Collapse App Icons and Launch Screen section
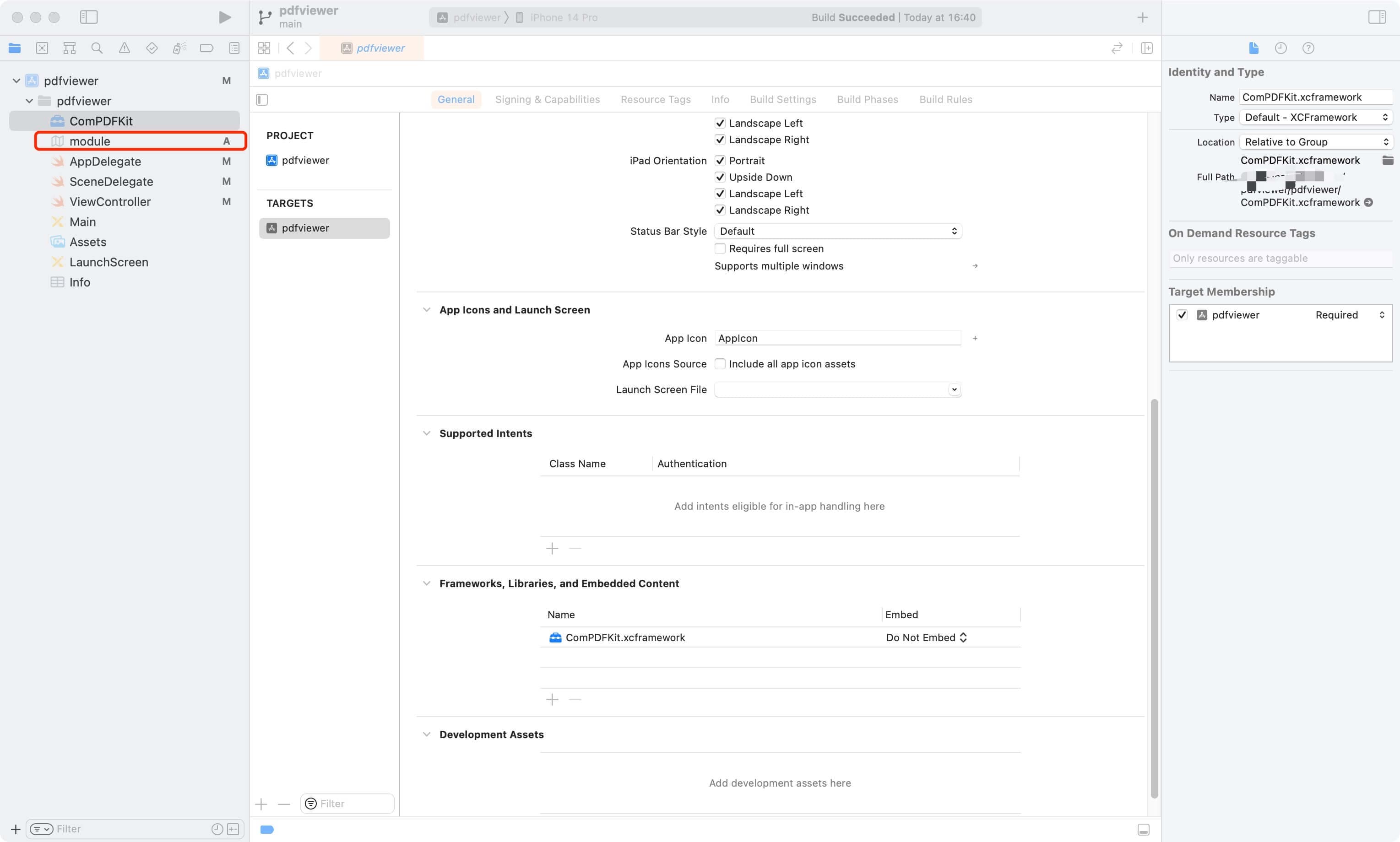This screenshot has height=842, width=1400. [x=426, y=310]
